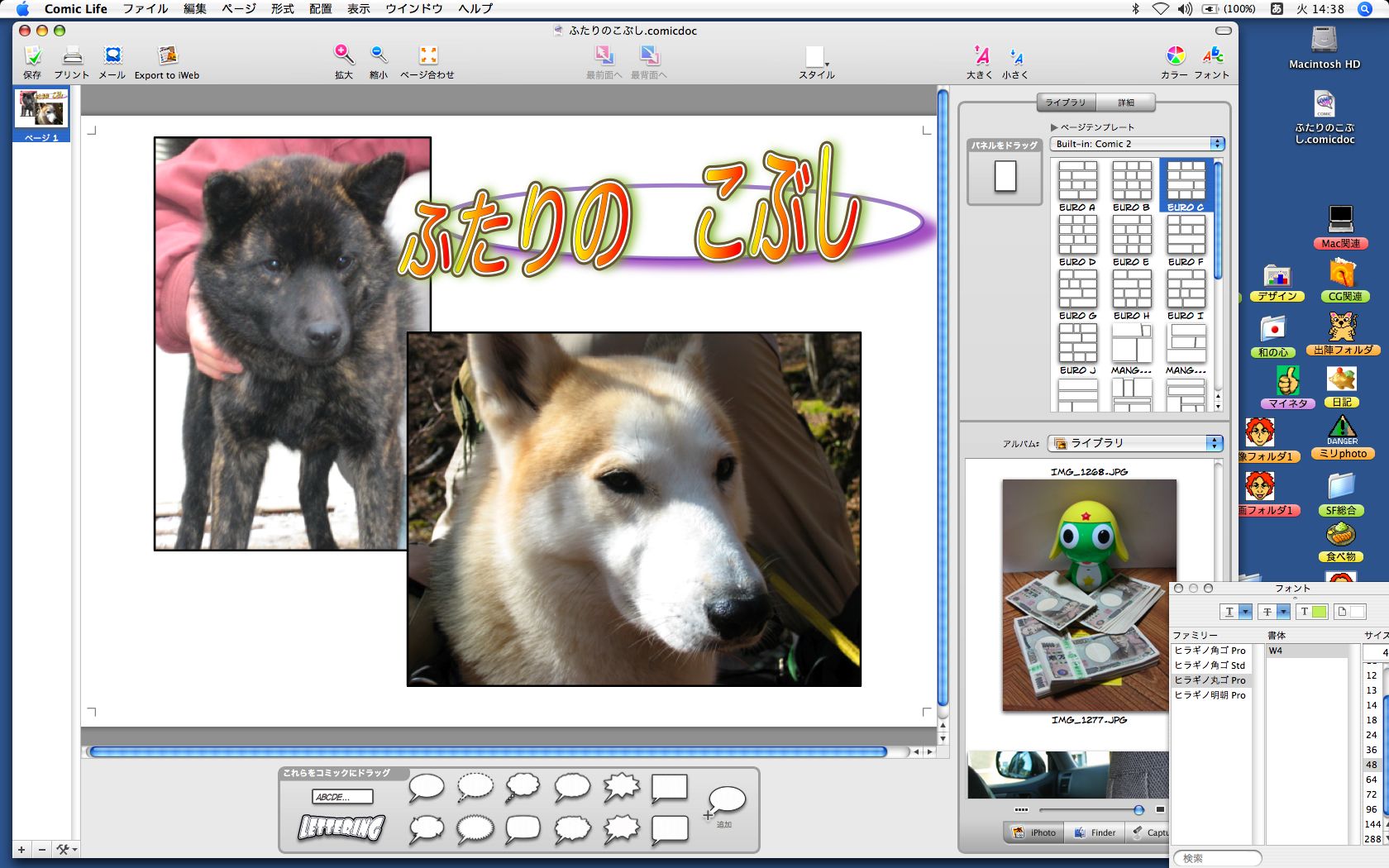1389x868 pixels.
Task: Select the dashed whisper speech balloon
Action: [475, 787]
